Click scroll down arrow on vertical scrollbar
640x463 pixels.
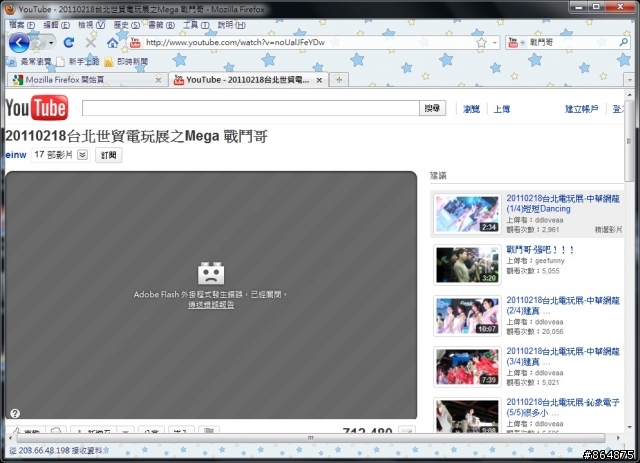point(629,427)
